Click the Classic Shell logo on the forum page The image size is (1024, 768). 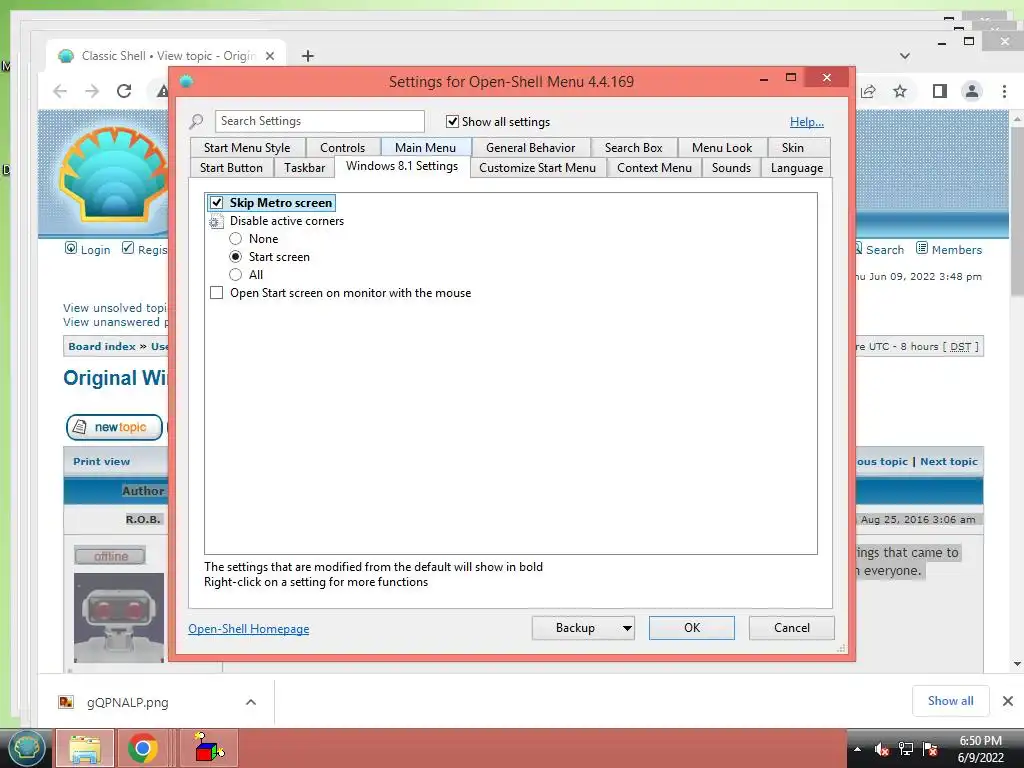coord(114,174)
